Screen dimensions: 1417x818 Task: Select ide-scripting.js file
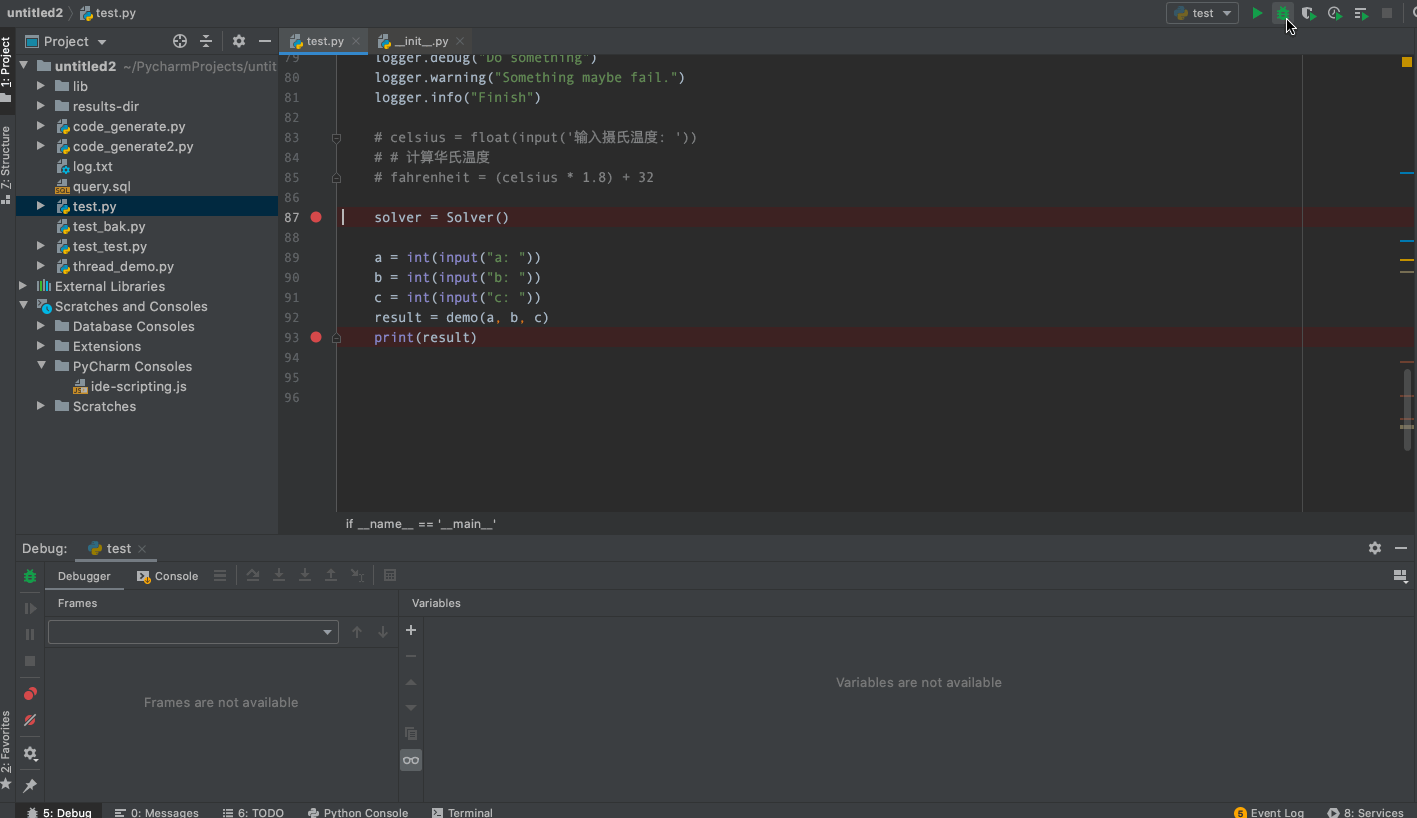point(138,386)
